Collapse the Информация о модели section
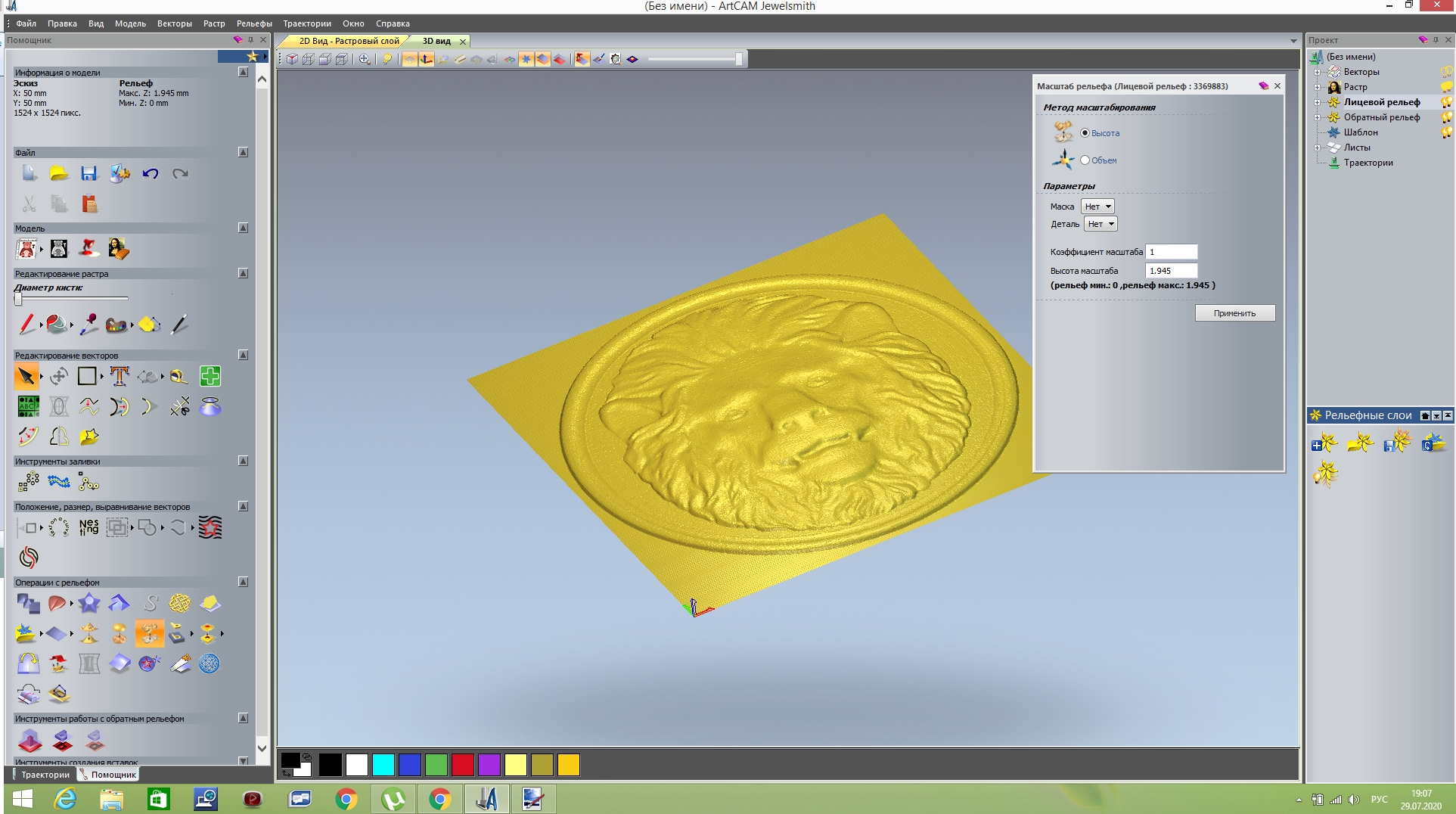Viewport: 1456px width, 814px height. [x=243, y=72]
